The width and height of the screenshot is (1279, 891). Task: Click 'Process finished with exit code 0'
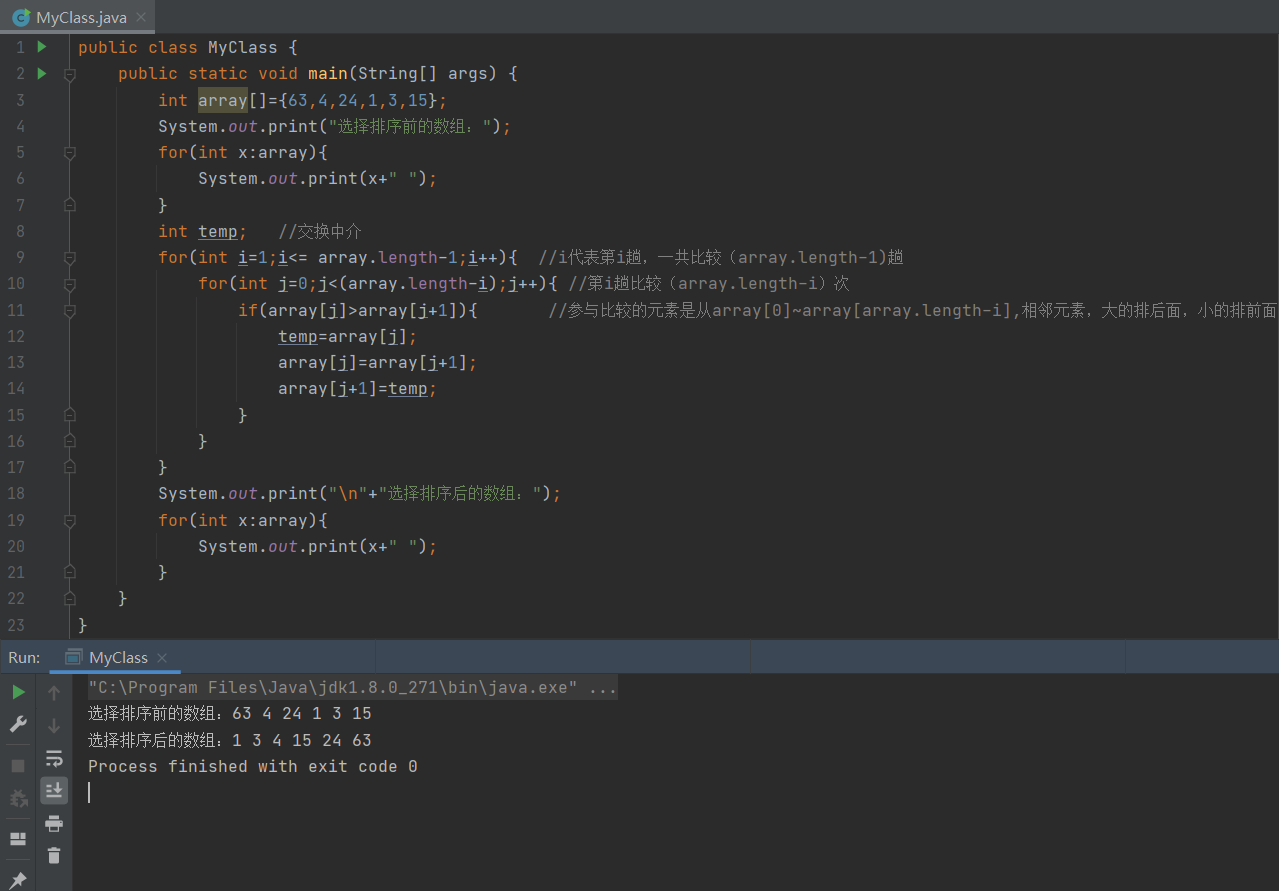tap(252, 766)
